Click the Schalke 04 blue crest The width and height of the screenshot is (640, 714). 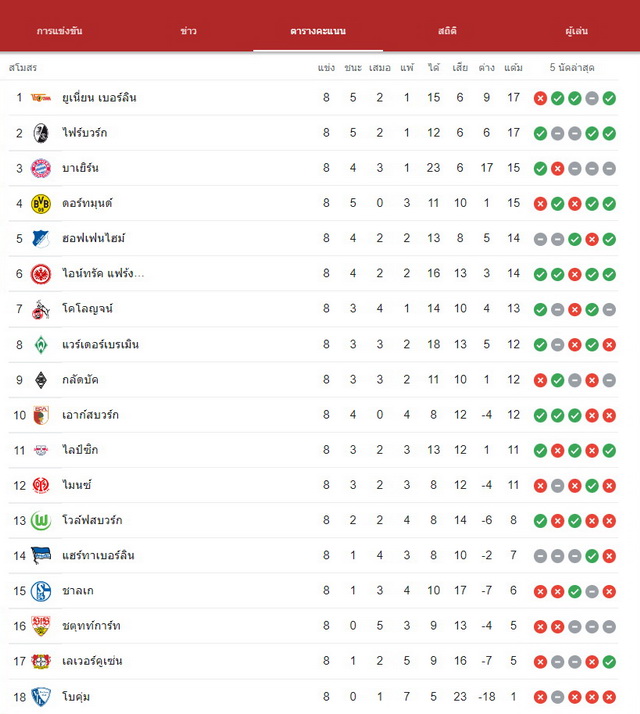pyautogui.click(x=41, y=591)
